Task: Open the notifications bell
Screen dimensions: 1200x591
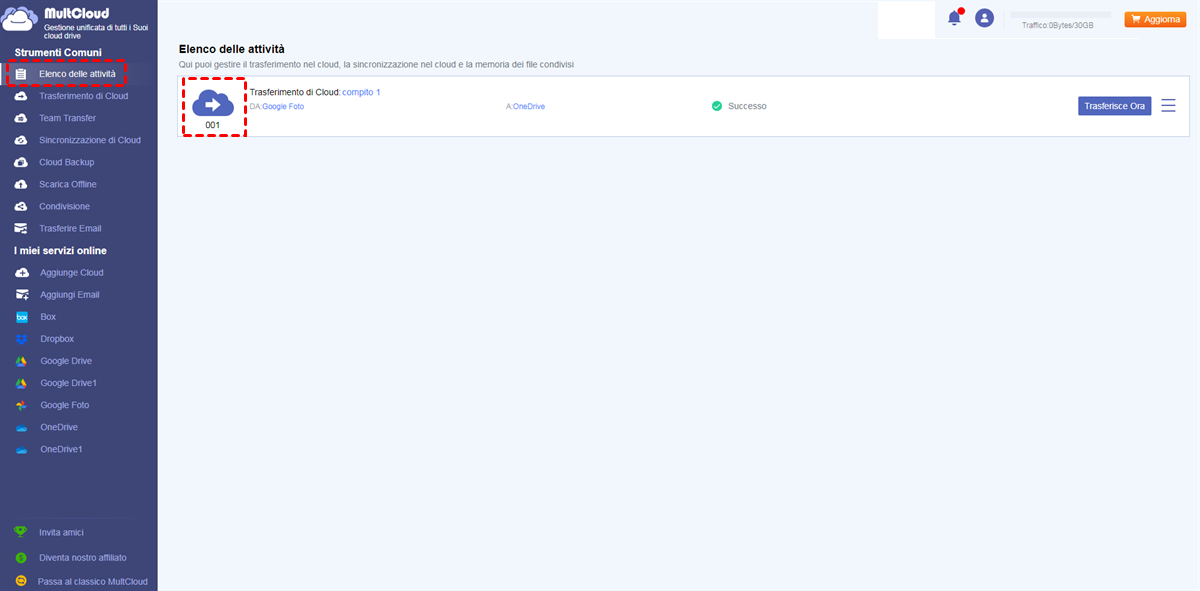Action: (x=955, y=17)
